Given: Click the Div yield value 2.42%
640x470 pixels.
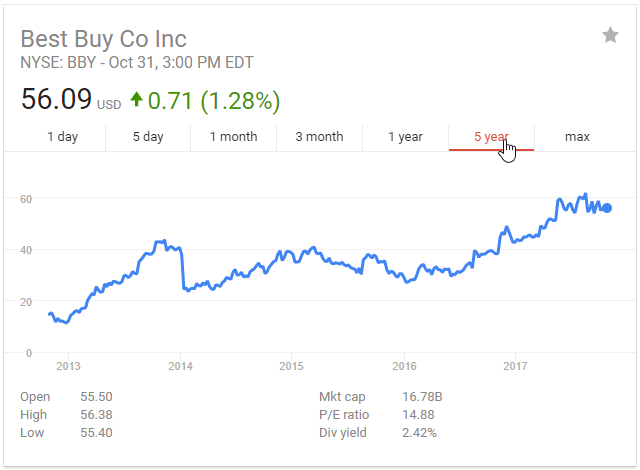Looking at the screenshot, I should coord(419,432).
